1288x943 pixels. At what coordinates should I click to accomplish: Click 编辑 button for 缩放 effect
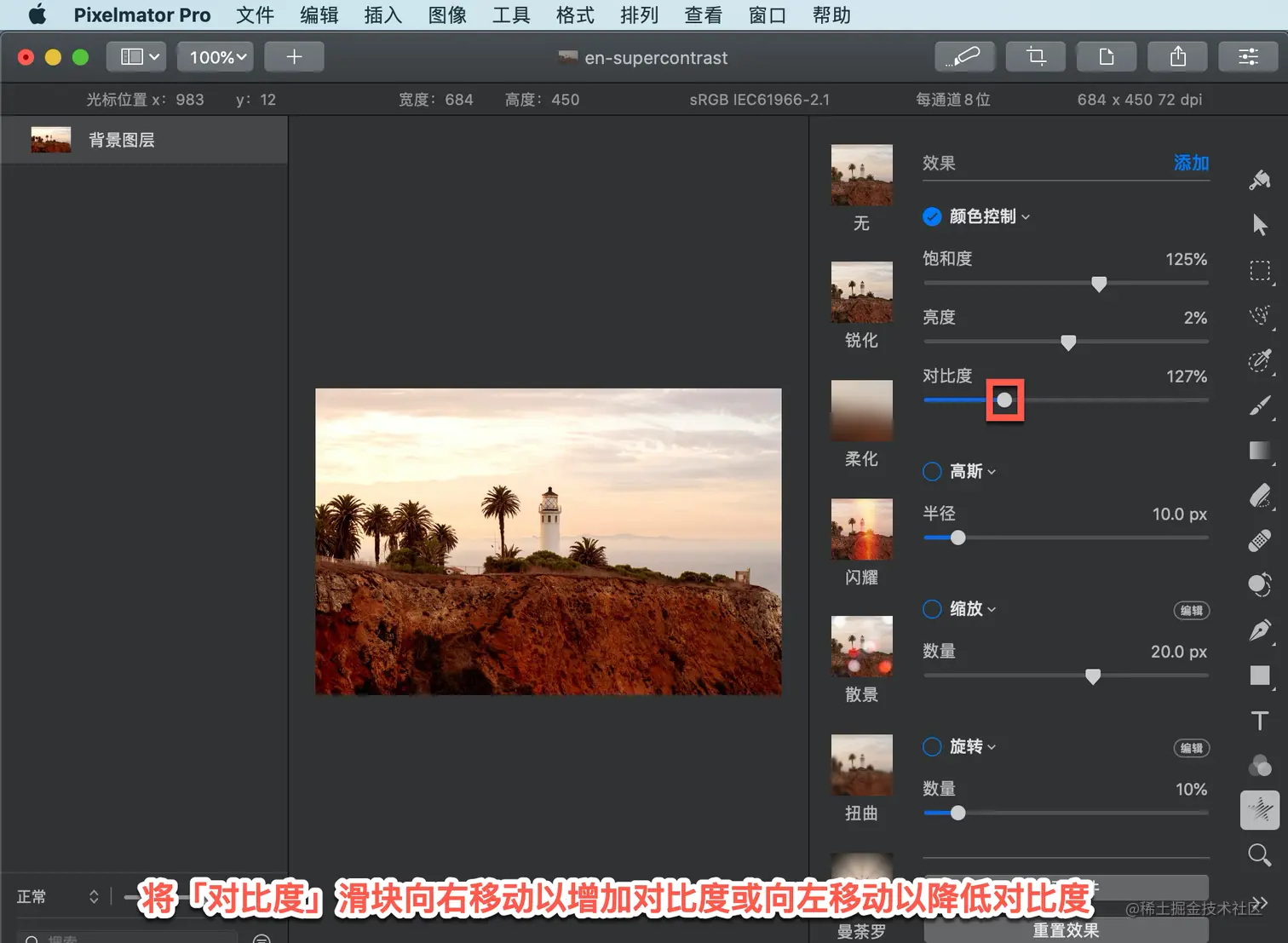[x=1192, y=610]
